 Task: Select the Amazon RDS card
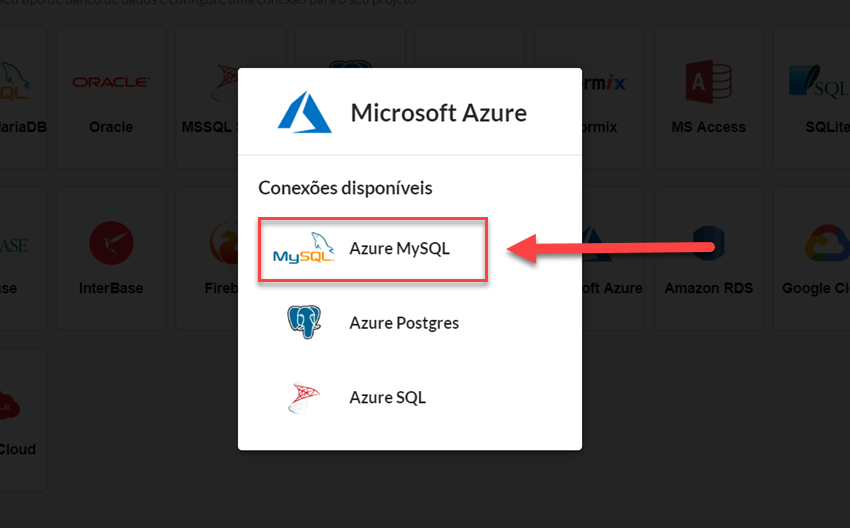709,259
